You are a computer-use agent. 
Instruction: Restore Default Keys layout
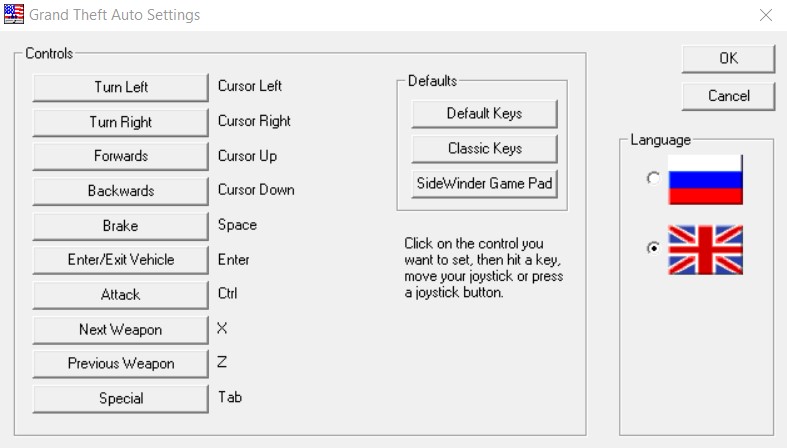(484, 113)
